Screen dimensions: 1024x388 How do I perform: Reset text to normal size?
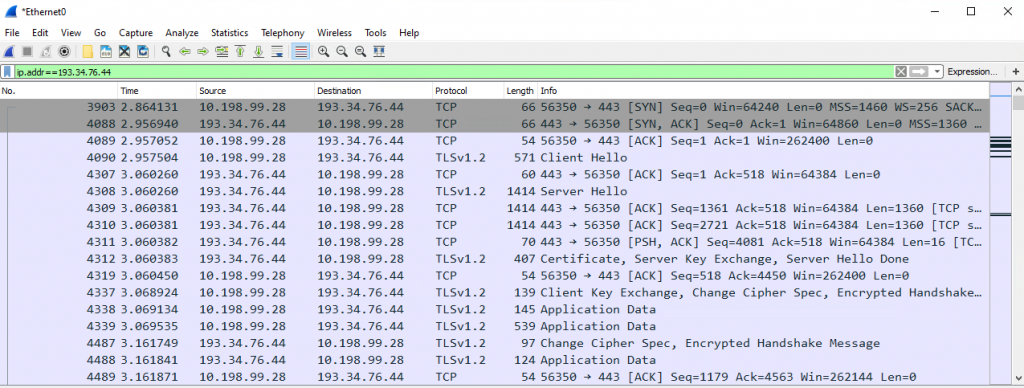pyautogui.click(x=360, y=52)
